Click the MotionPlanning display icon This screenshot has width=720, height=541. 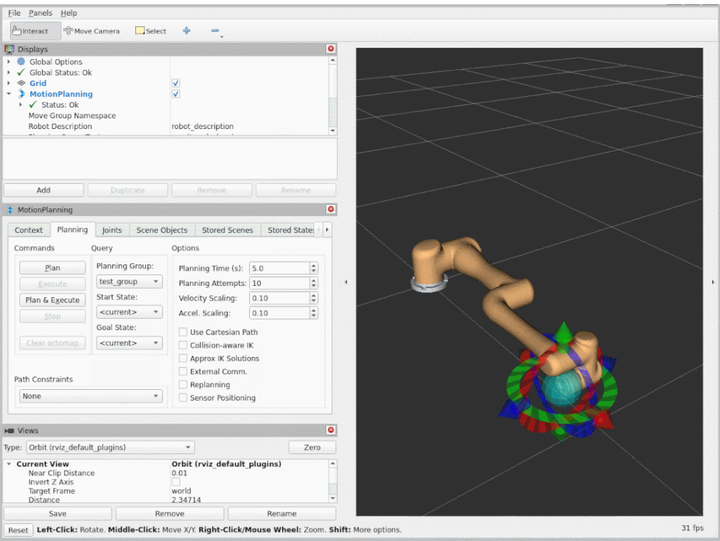click(21, 94)
